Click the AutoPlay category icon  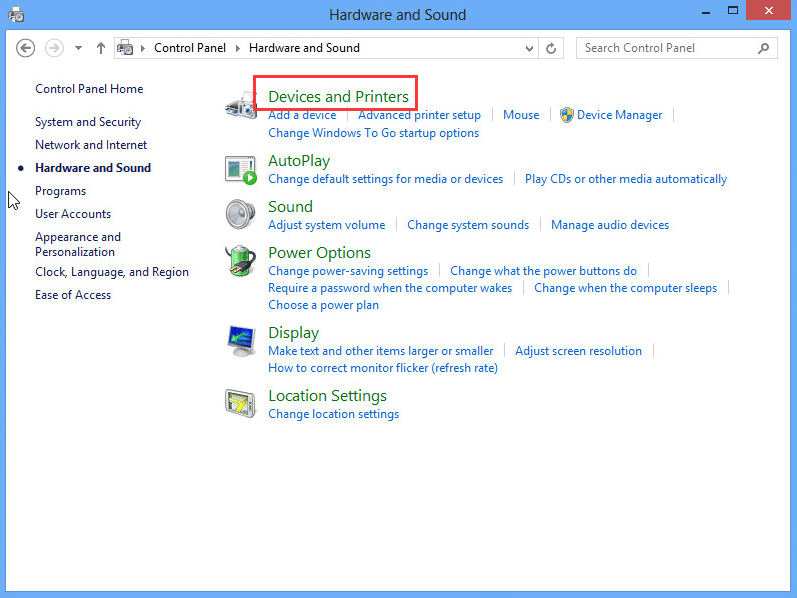click(241, 169)
